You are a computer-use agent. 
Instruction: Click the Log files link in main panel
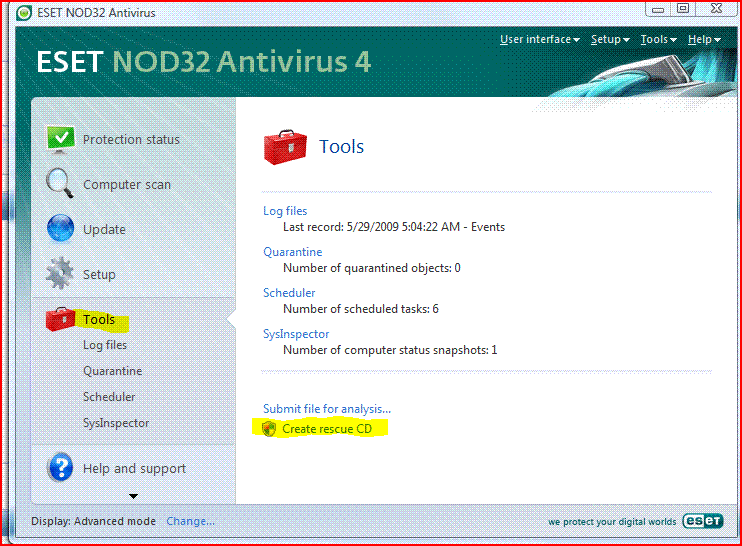285,211
